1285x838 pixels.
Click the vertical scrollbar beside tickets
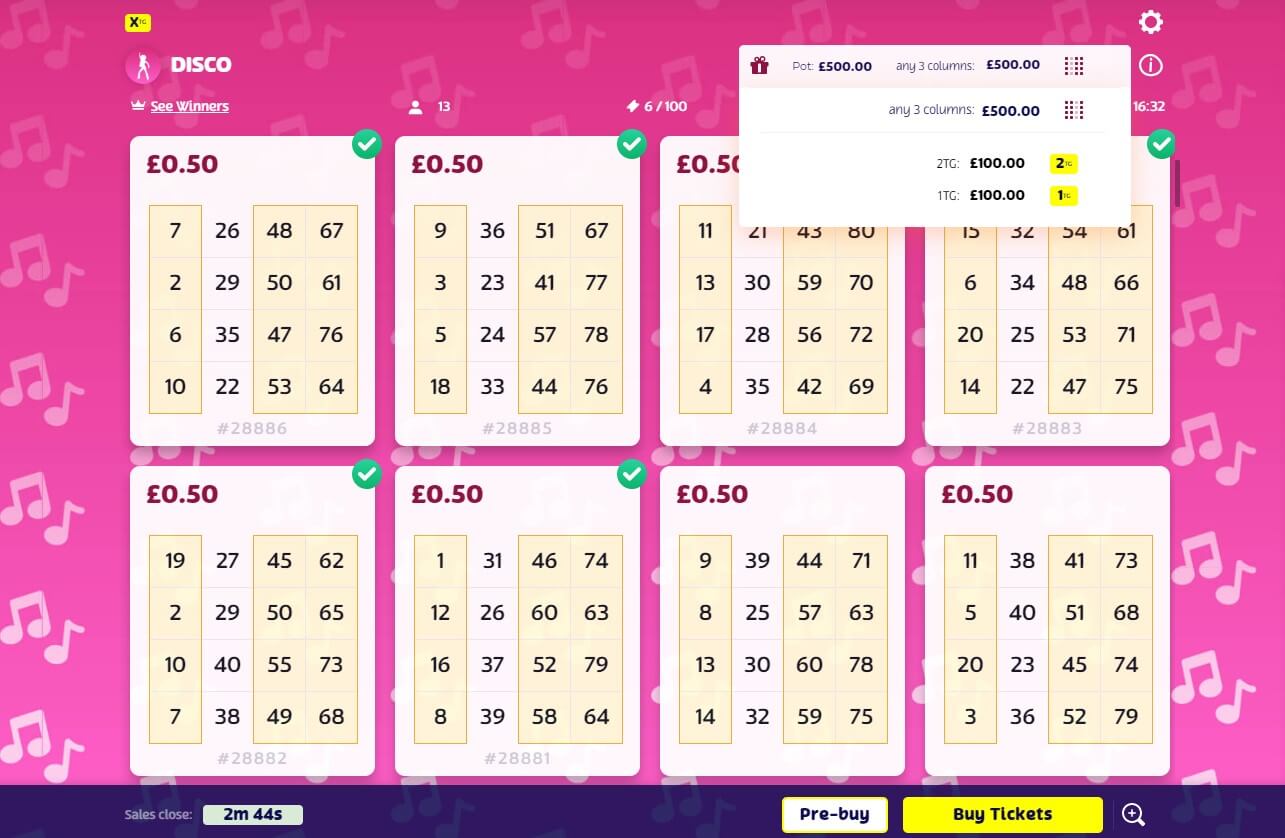point(1177,183)
